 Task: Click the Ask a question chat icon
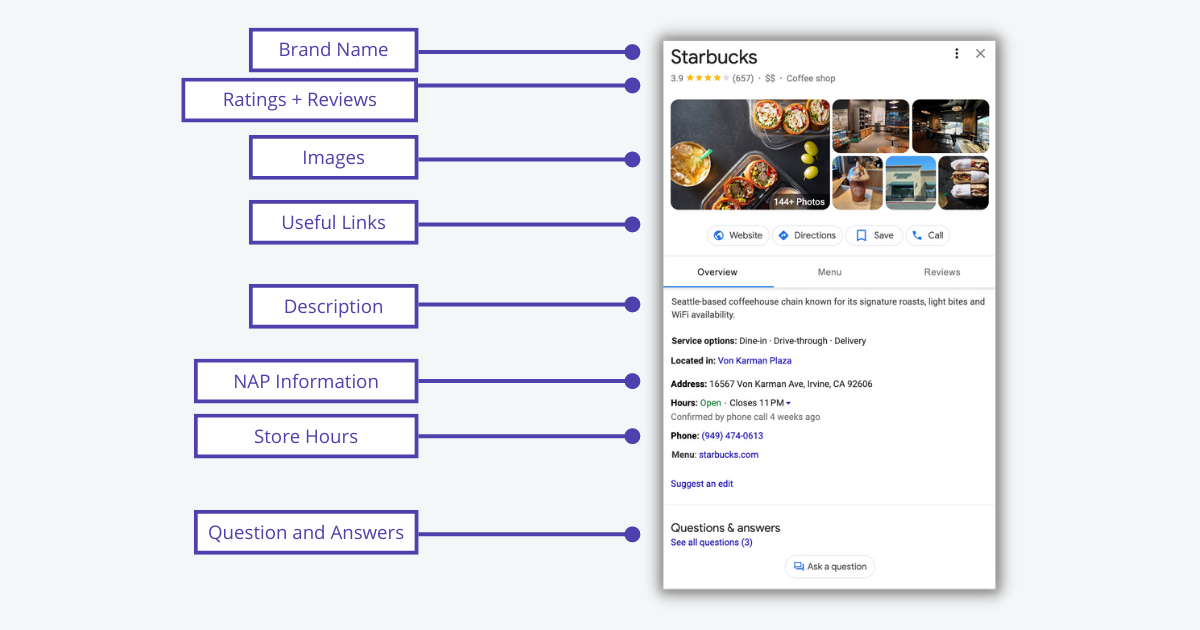point(799,567)
